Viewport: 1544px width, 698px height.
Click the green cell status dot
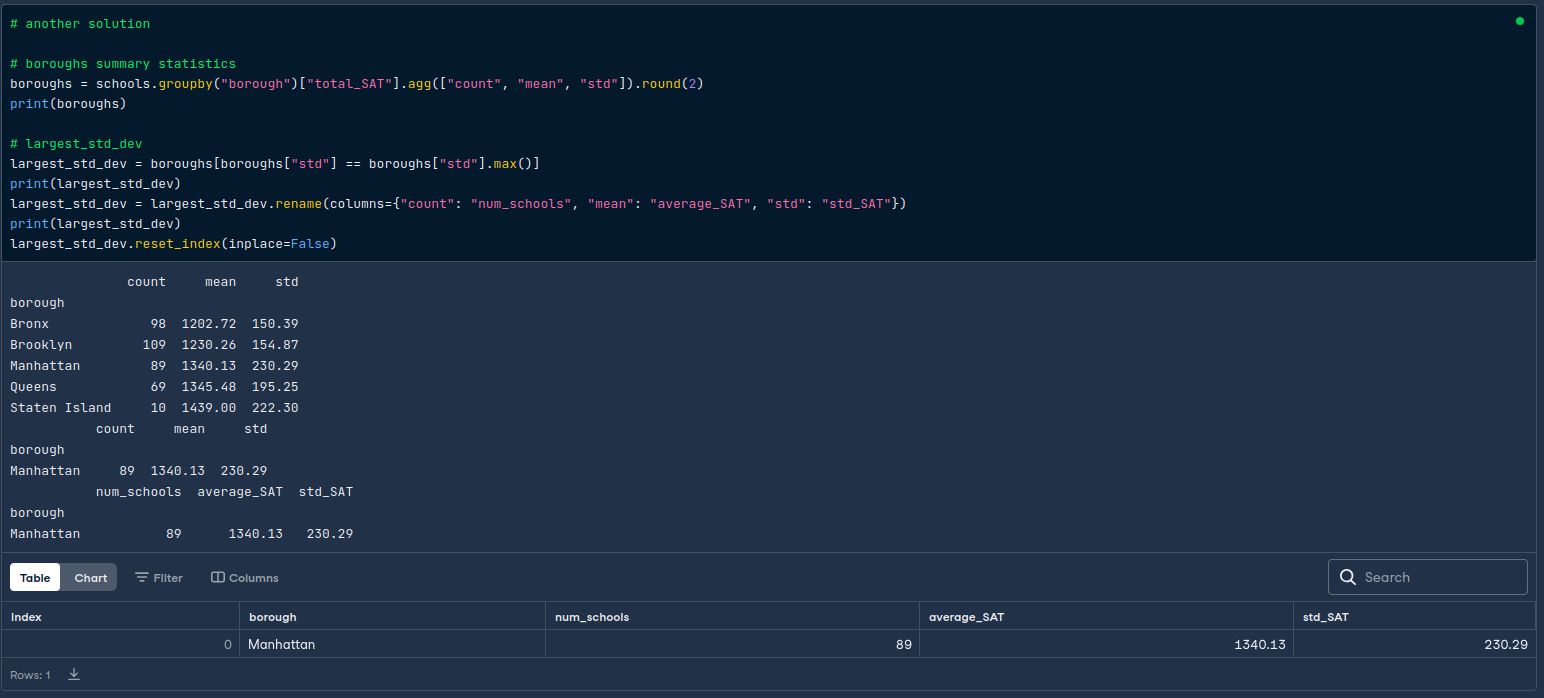click(x=1519, y=20)
